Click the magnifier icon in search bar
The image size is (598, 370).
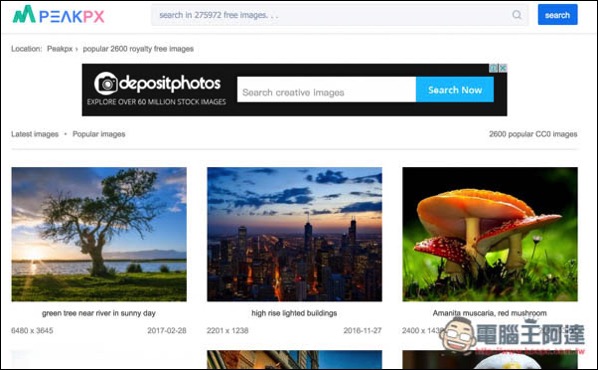click(x=517, y=15)
